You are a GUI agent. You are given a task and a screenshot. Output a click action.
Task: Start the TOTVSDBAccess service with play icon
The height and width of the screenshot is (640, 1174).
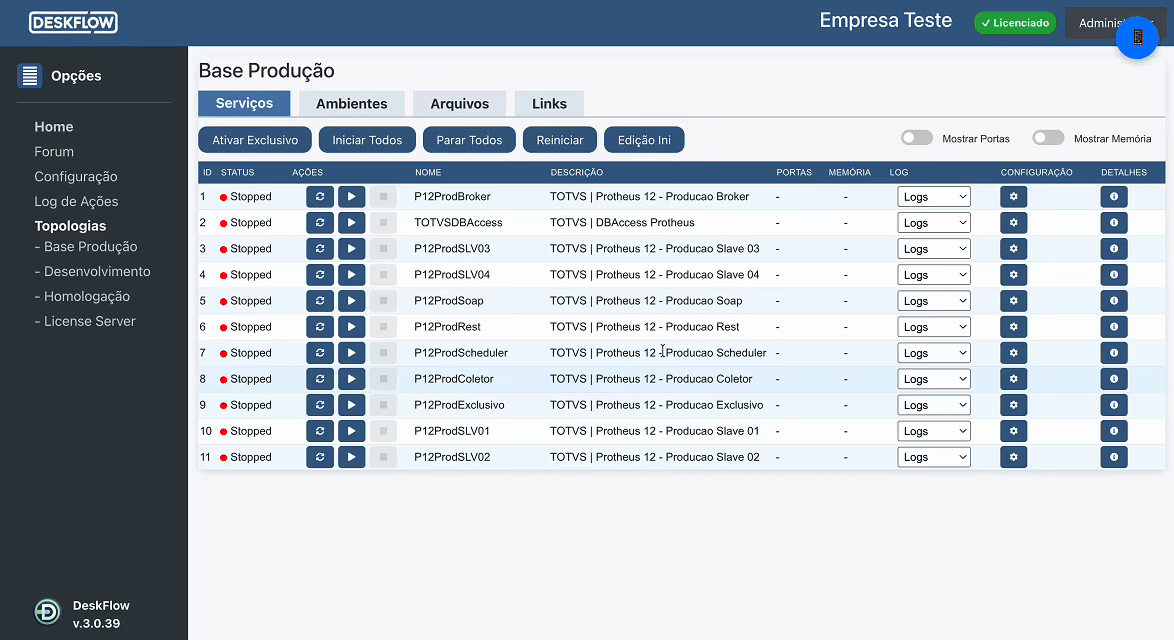[351, 223]
